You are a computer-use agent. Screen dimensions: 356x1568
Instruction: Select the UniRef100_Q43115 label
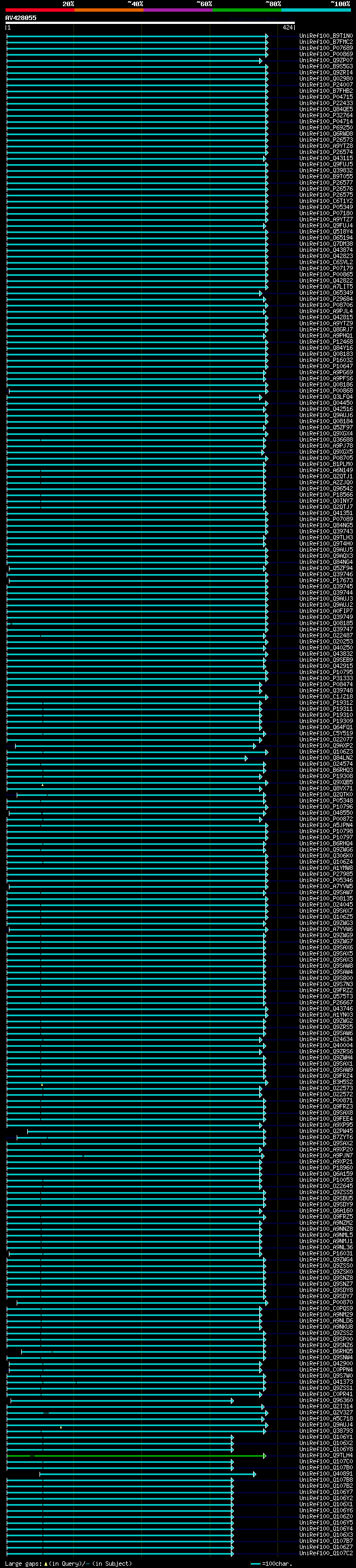pos(325,159)
